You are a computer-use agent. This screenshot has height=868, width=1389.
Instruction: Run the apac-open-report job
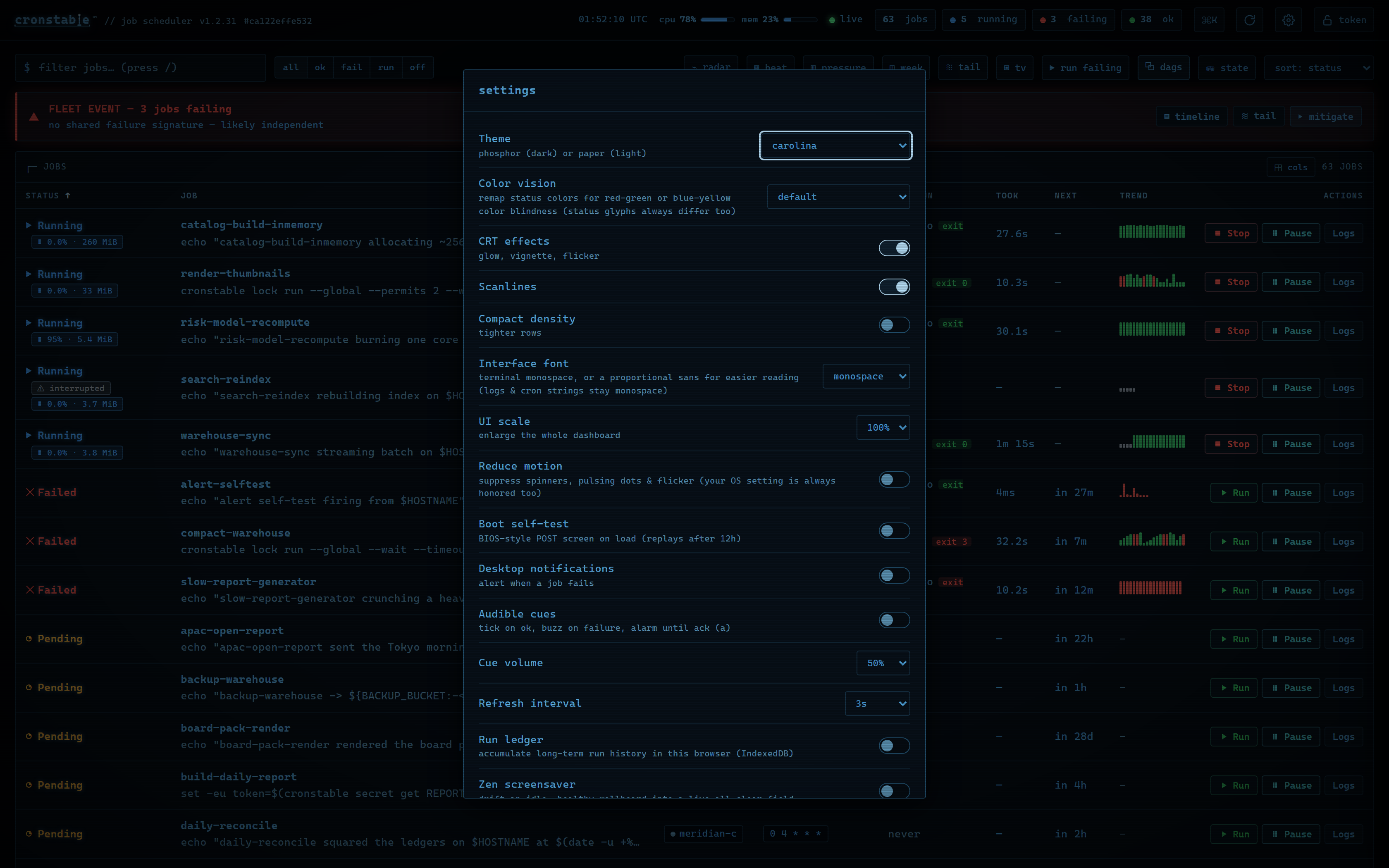pyautogui.click(x=1235, y=639)
